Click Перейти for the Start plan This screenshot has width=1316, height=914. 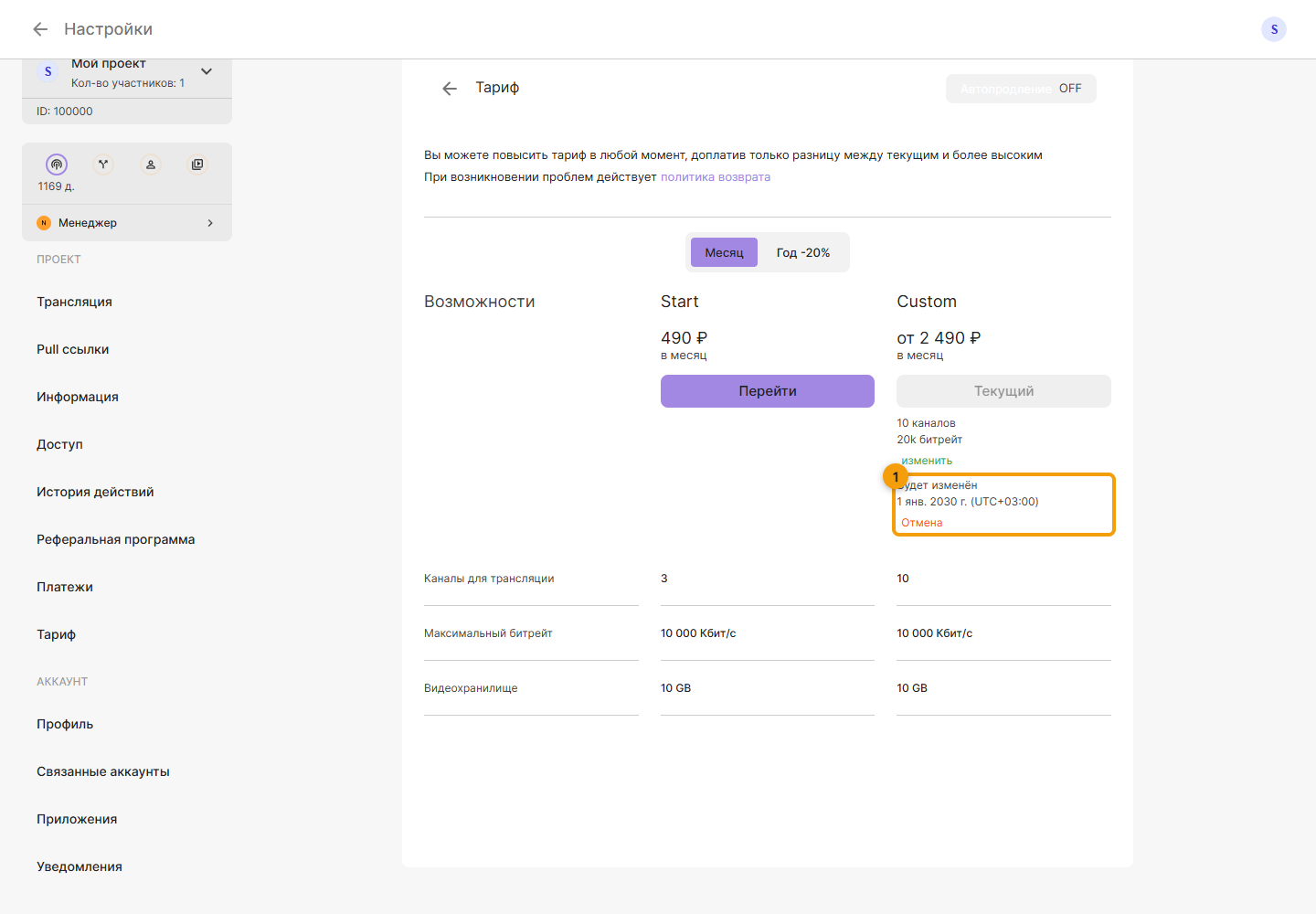click(768, 391)
